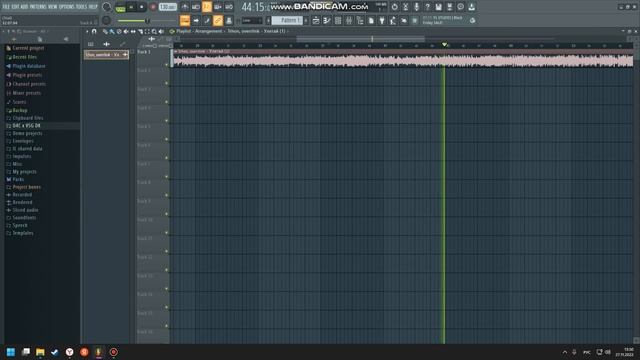Click the green playhead marker on timeline
This screenshot has height=360, width=640.
[x=444, y=44]
